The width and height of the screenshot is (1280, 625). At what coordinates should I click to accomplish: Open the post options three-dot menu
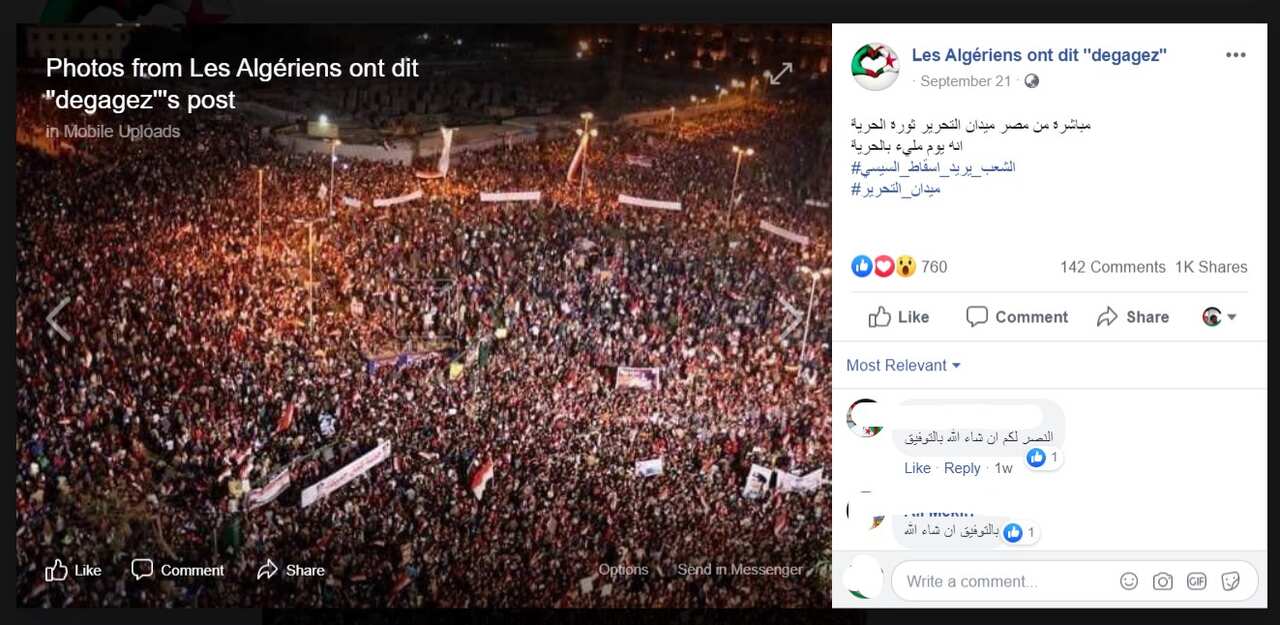coord(1236,55)
